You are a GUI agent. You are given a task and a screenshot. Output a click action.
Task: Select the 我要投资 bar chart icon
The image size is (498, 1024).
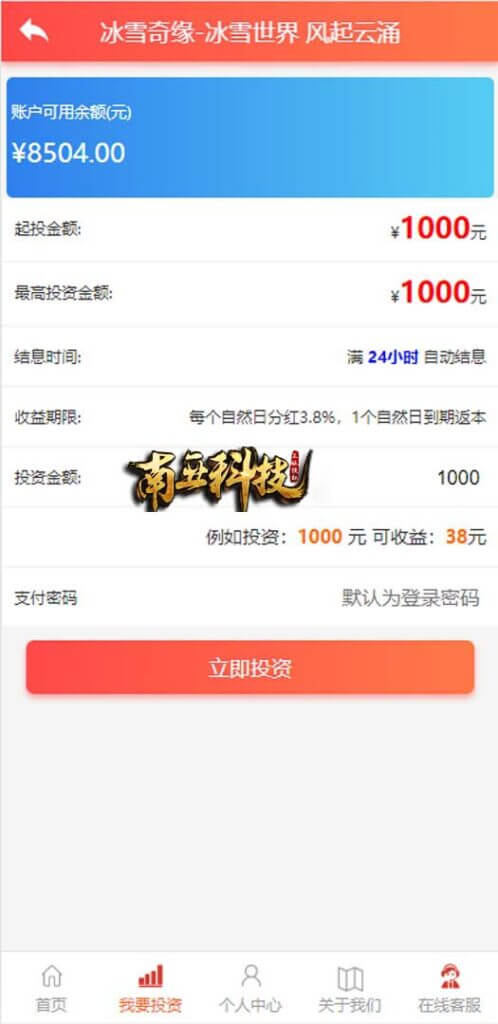(150, 976)
